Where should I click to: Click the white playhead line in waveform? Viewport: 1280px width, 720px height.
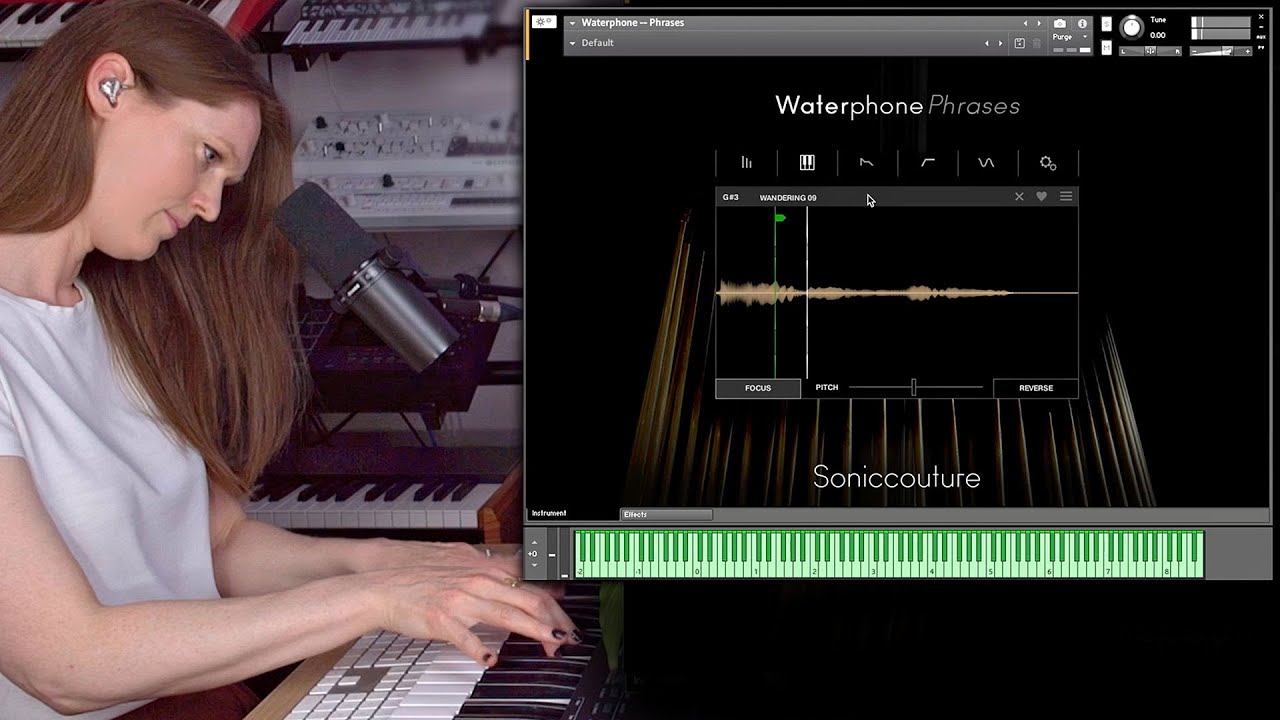807,292
